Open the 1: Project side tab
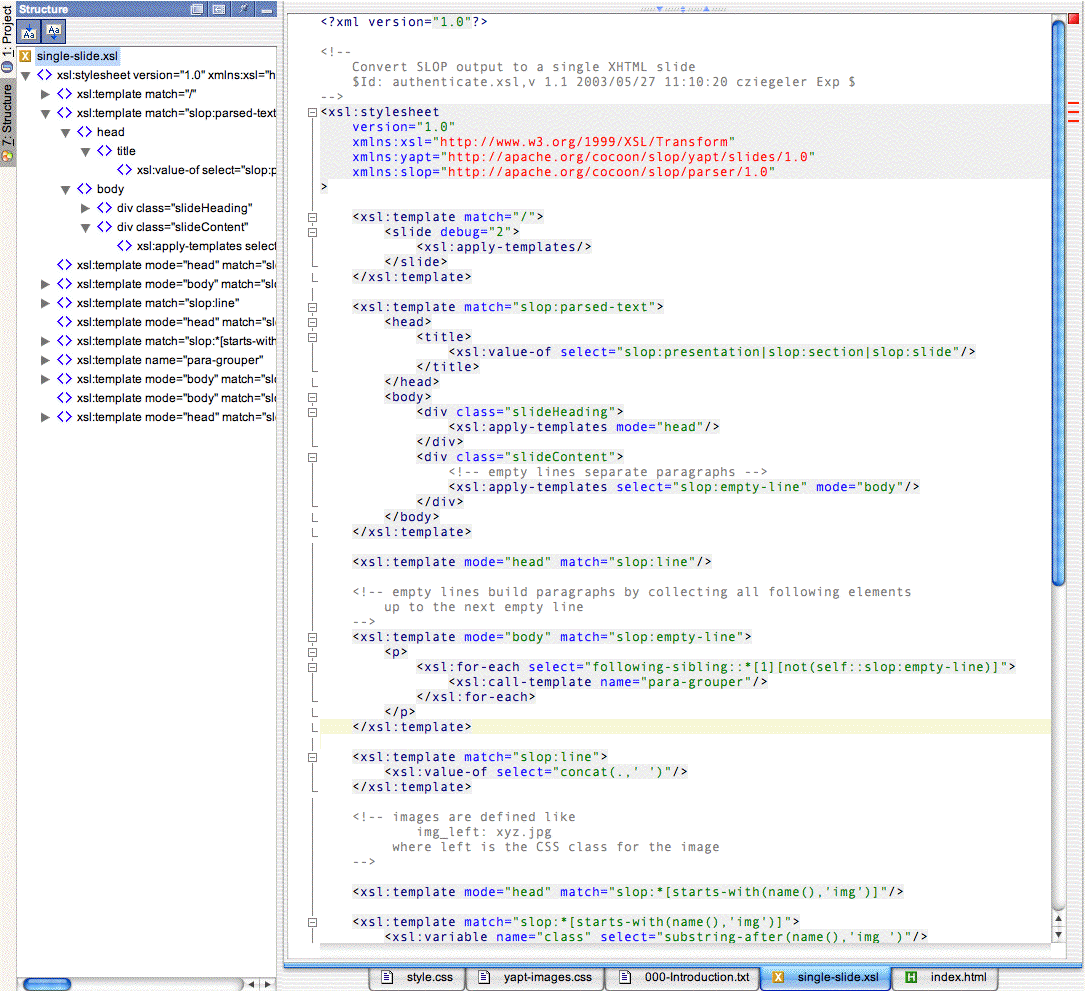 (x=7, y=37)
